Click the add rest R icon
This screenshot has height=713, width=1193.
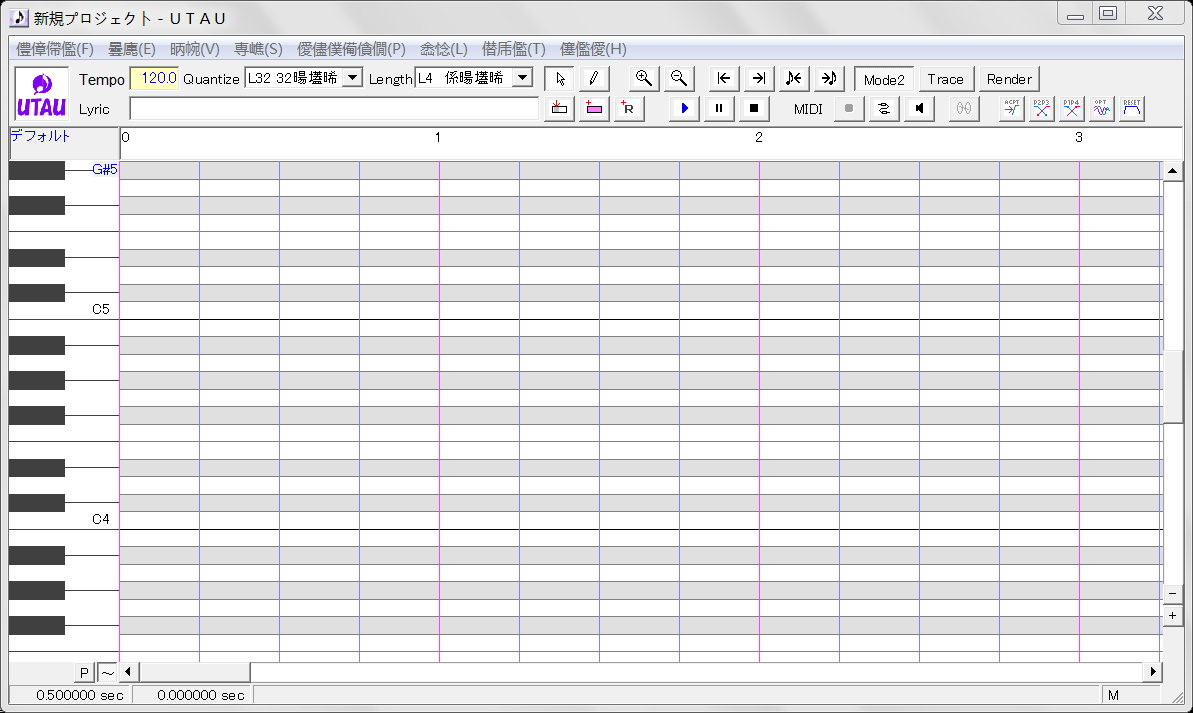pyautogui.click(x=628, y=108)
